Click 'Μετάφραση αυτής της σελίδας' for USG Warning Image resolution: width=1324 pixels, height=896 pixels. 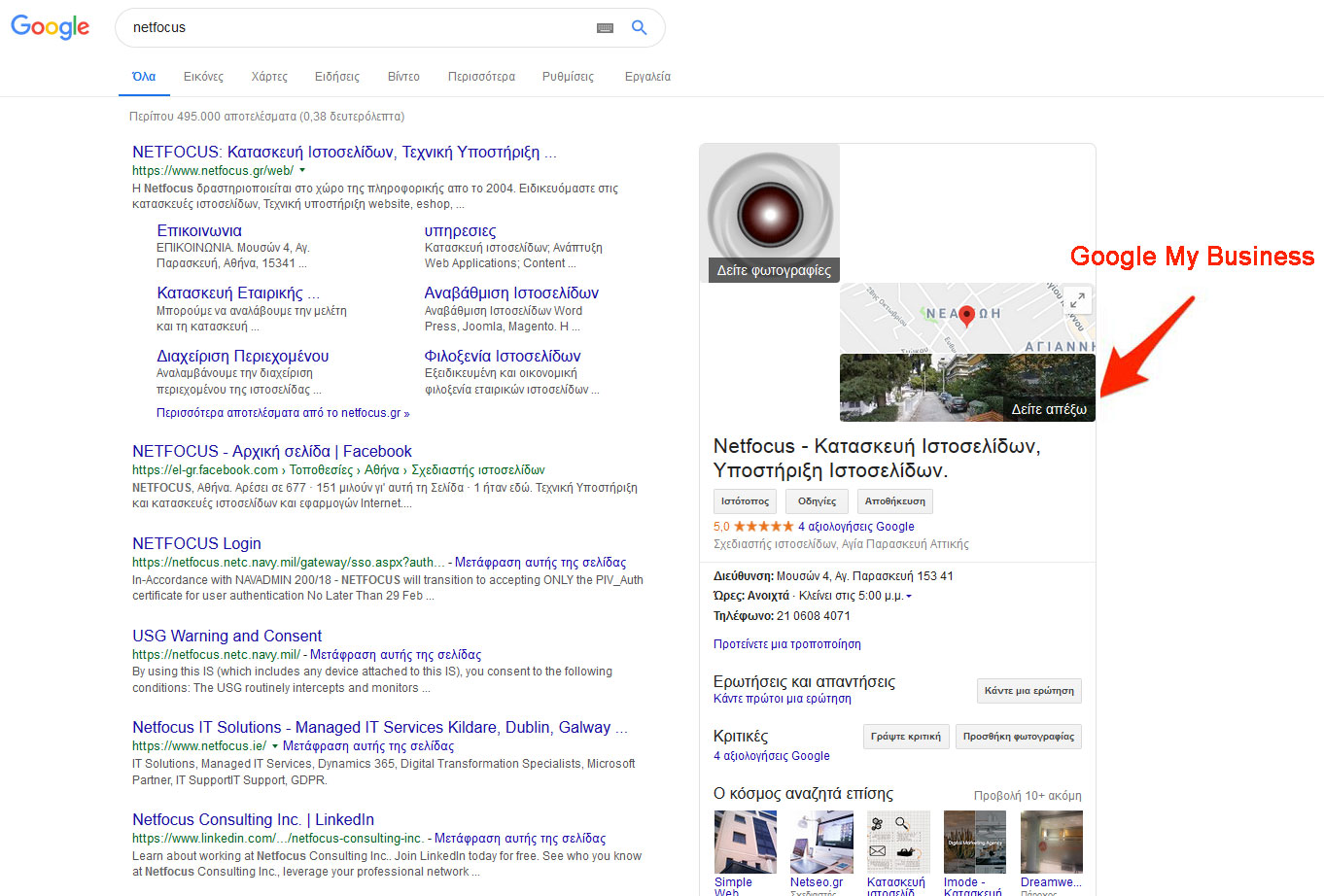pyautogui.click(x=396, y=655)
